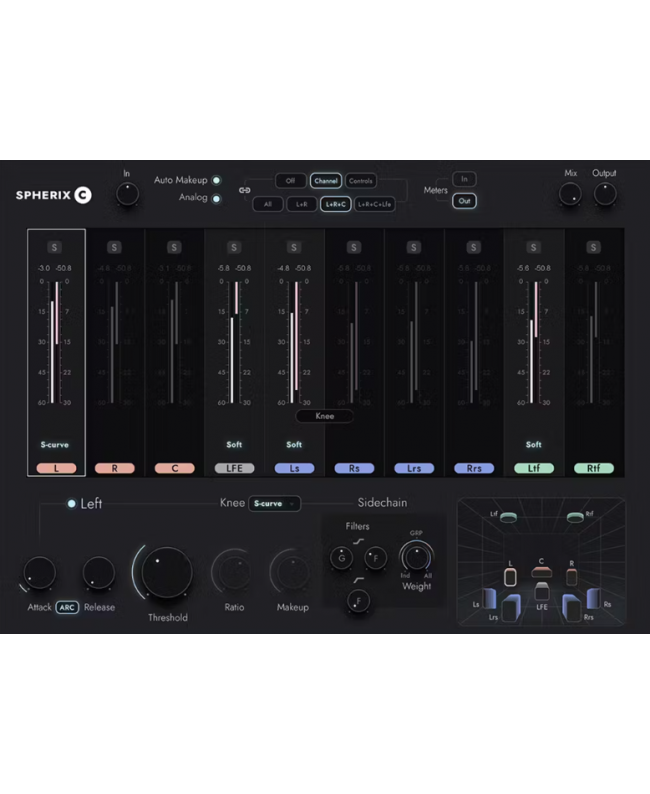Image resolution: width=650 pixels, height=794 pixels.
Task: Select the Lrs channel label
Action: click(x=414, y=468)
